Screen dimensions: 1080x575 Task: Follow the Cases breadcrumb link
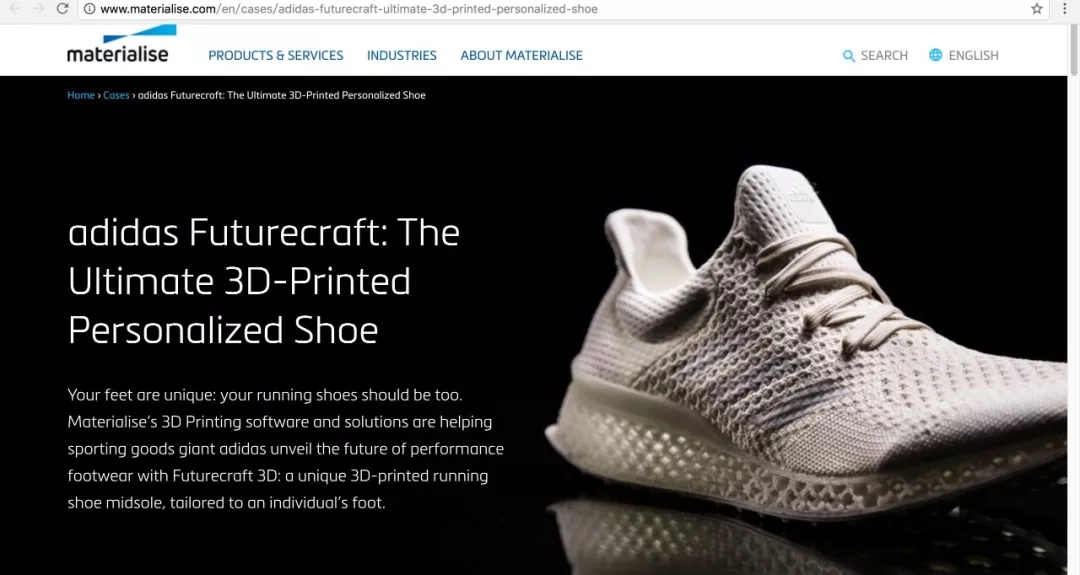[116, 95]
